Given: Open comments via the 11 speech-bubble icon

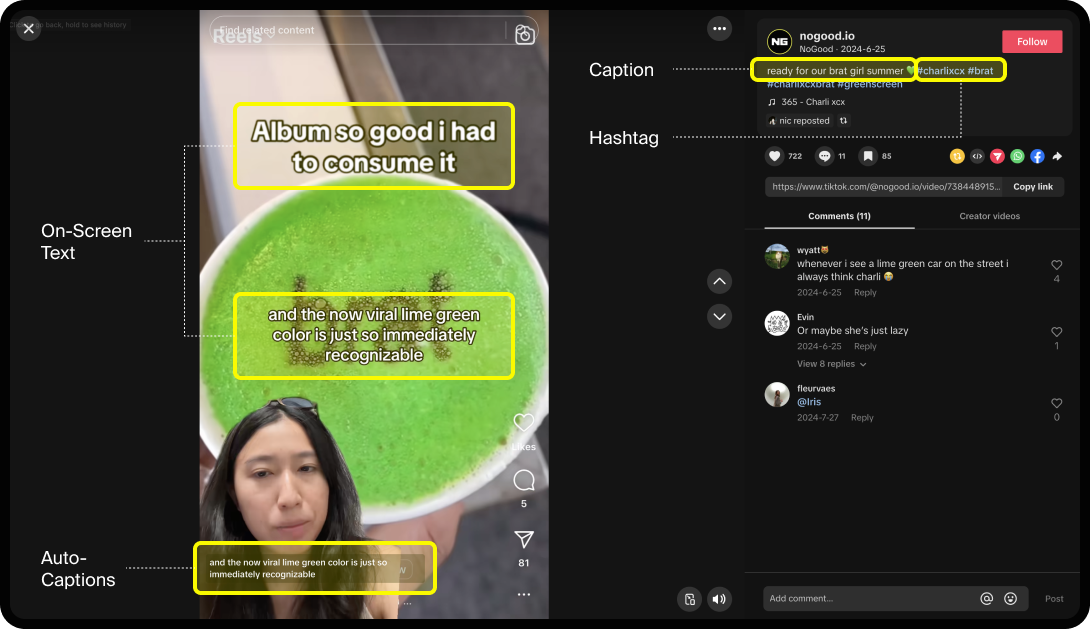Looking at the screenshot, I should 824,156.
